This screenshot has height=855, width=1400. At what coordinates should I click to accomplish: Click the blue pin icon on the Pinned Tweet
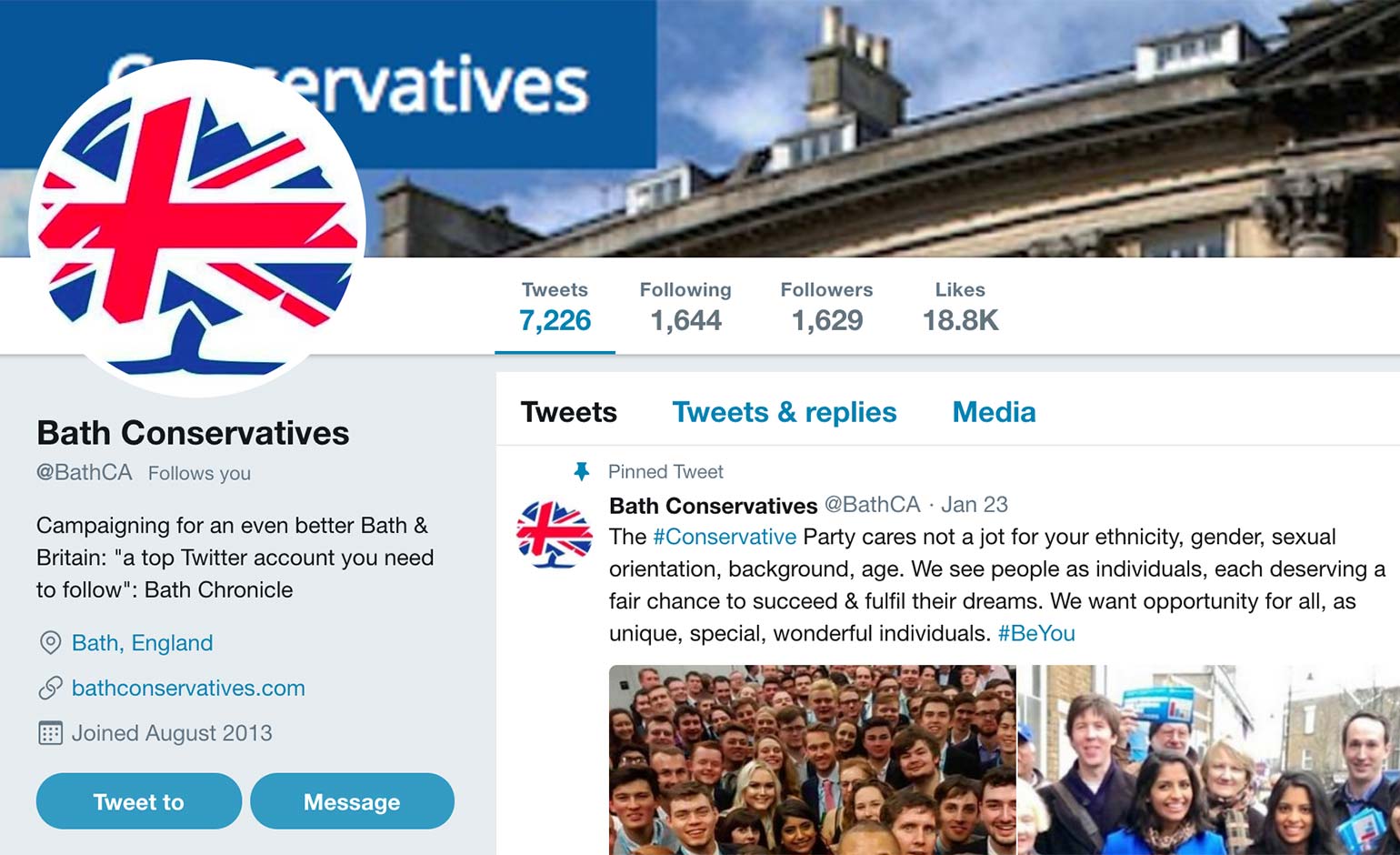pyautogui.click(x=580, y=471)
